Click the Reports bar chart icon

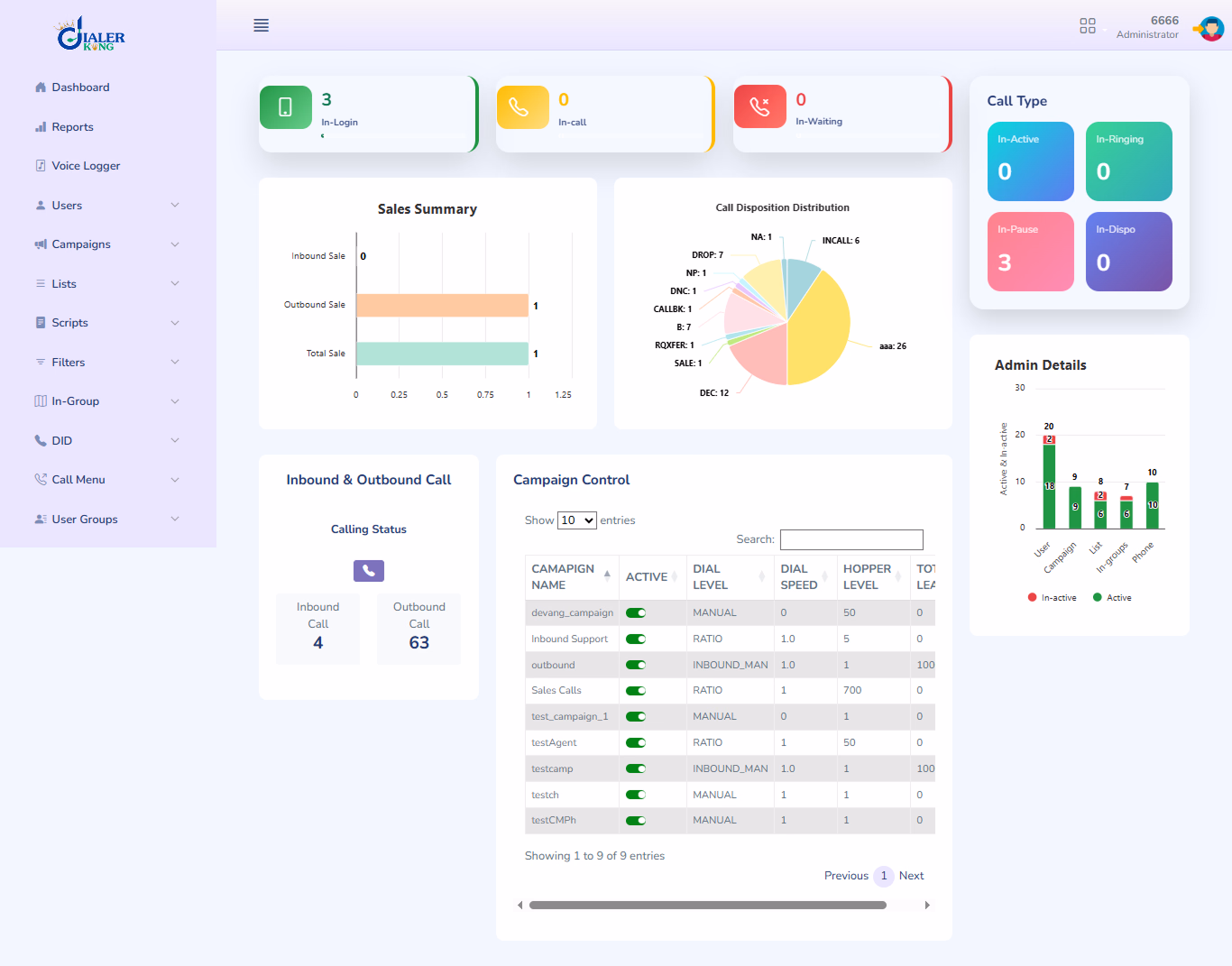pyautogui.click(x=41, y=127)
